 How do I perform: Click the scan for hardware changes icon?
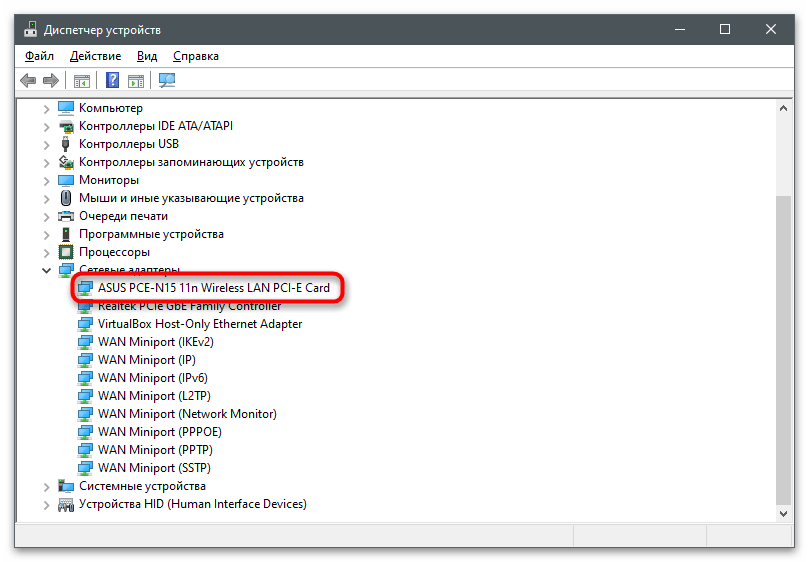point(167,80)
